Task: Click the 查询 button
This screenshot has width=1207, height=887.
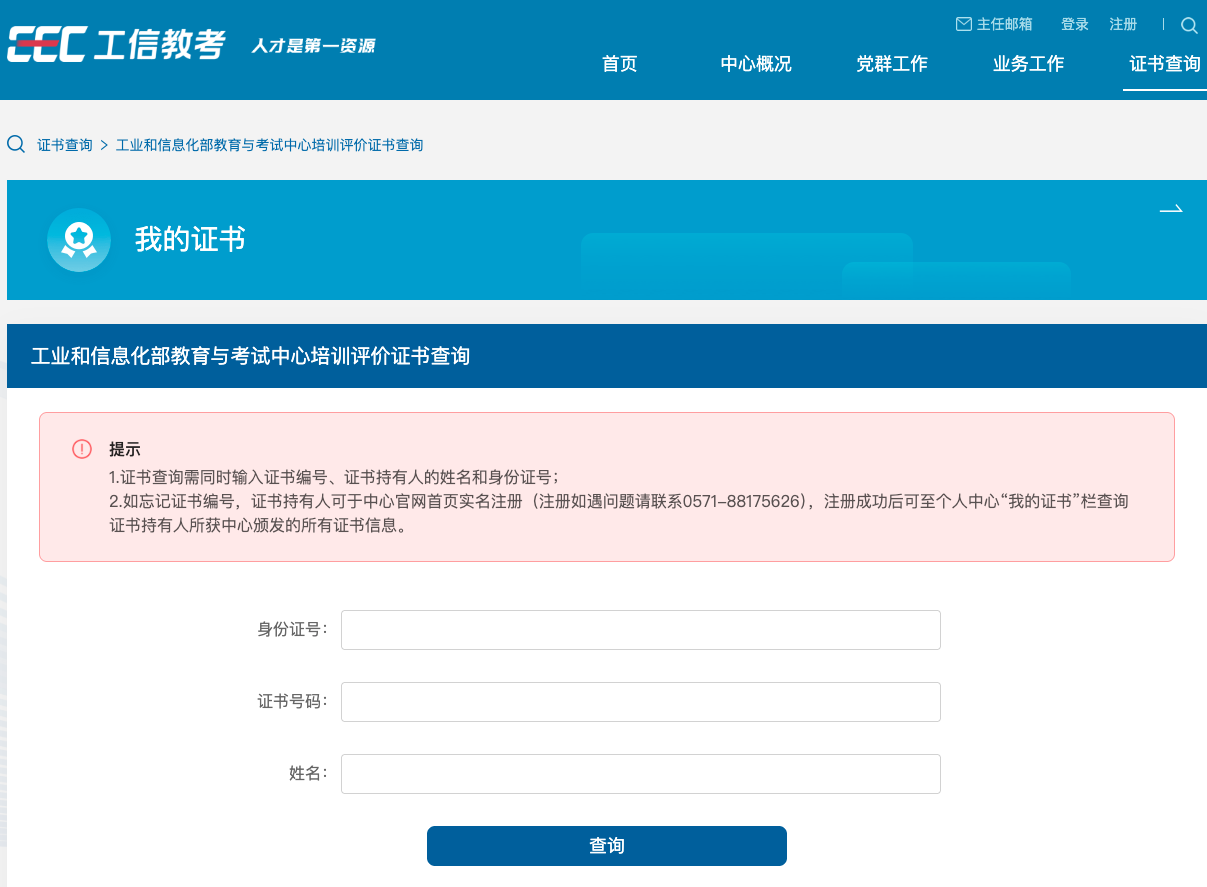Action: [x=607, y=846]
